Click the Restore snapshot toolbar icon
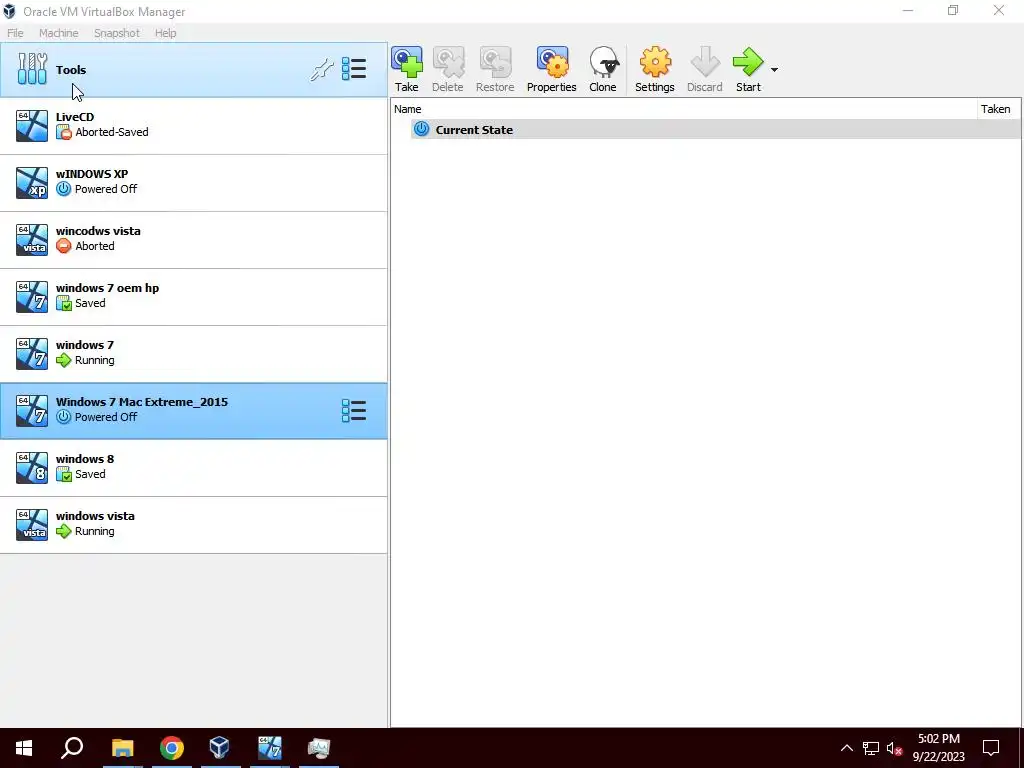Screen dimensions: 1024x768 point(495,69)
